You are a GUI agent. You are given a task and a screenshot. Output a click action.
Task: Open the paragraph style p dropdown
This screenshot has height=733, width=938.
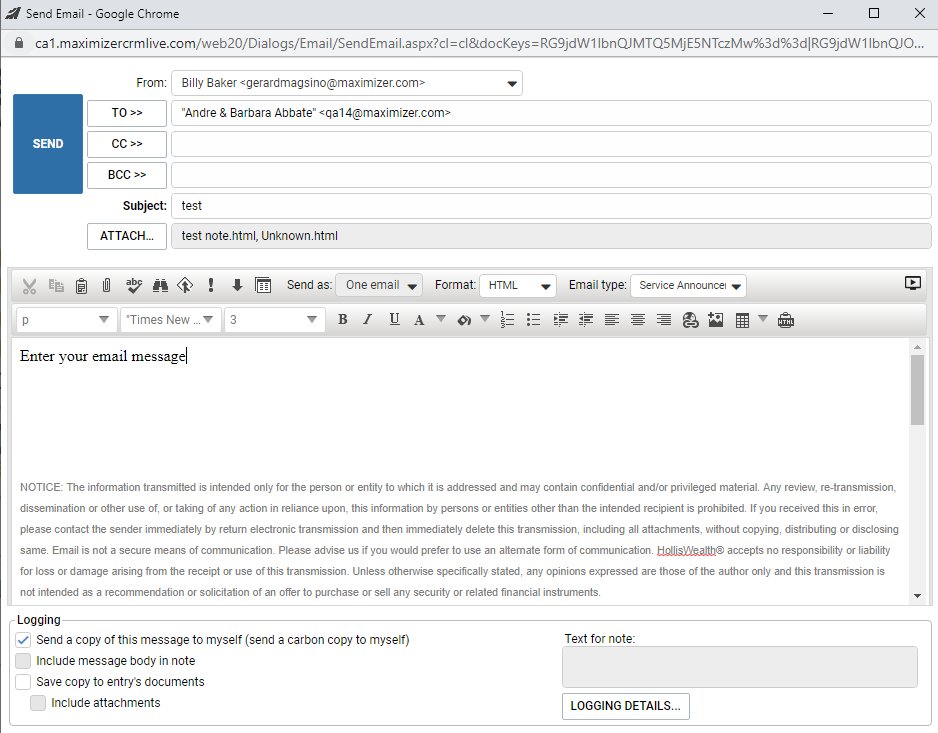pos(66,320)
